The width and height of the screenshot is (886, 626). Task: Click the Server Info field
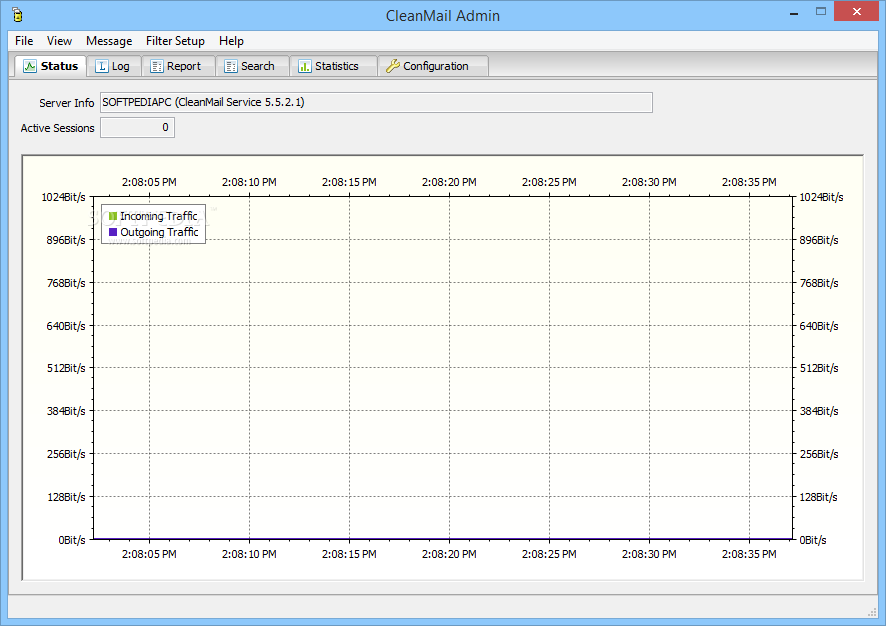[x=376, y=102]
